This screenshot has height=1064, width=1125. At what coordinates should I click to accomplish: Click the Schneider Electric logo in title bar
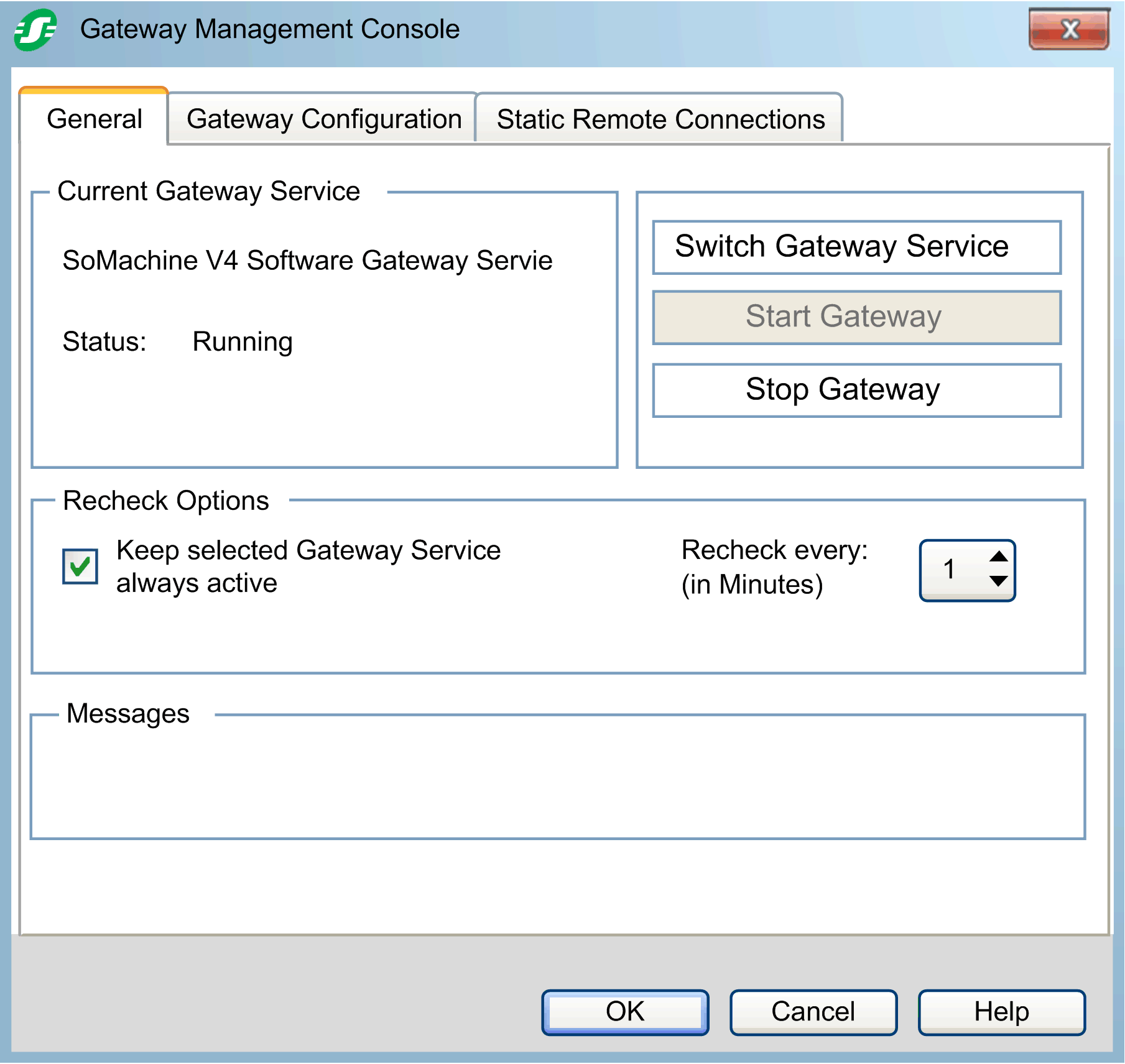[35, 29]
